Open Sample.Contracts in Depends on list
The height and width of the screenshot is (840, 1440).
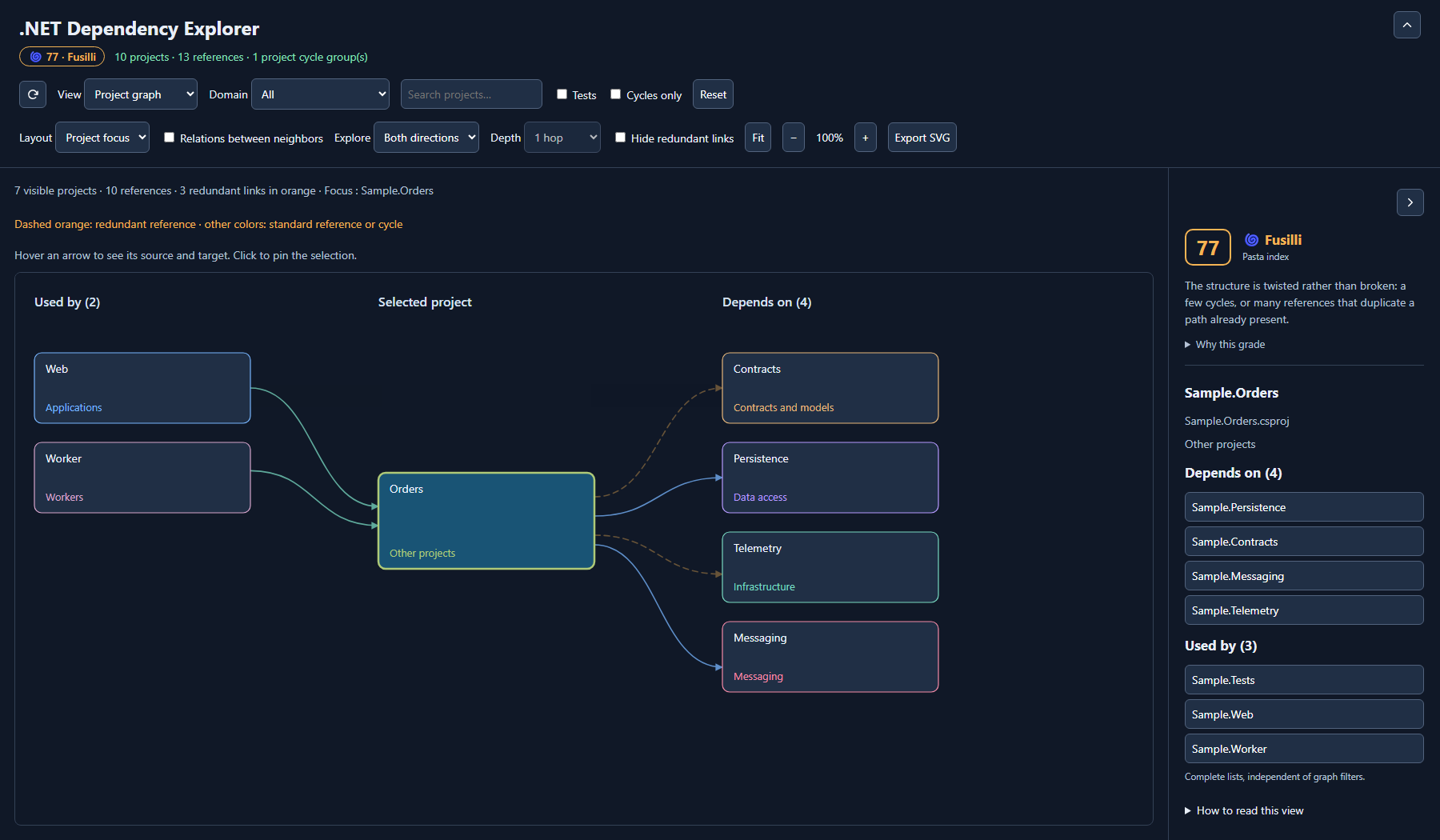point(1304,542)
